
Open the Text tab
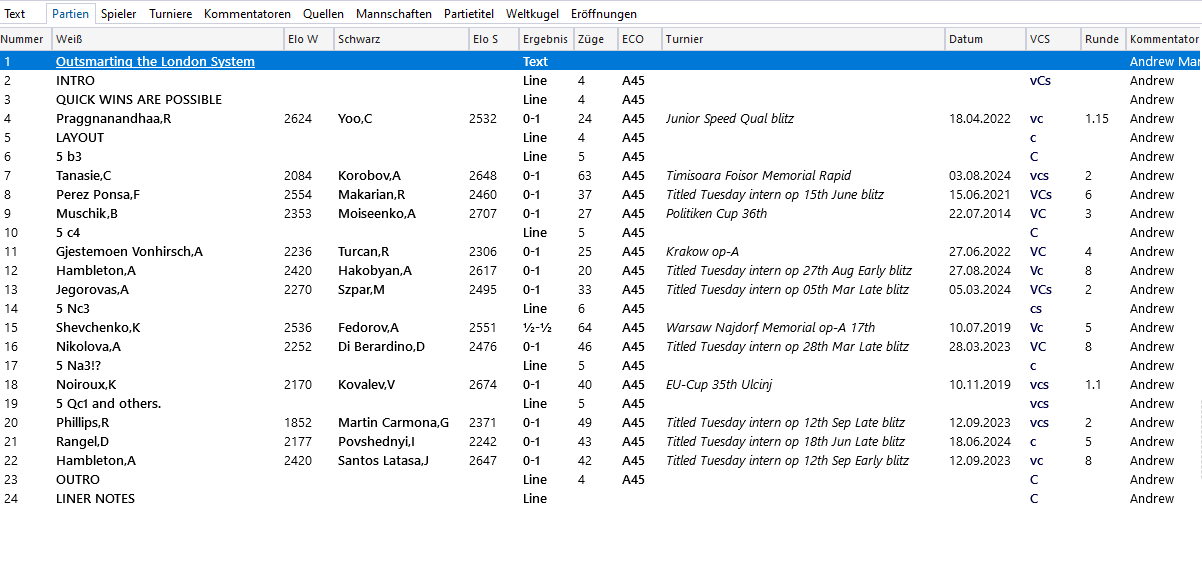15,14
